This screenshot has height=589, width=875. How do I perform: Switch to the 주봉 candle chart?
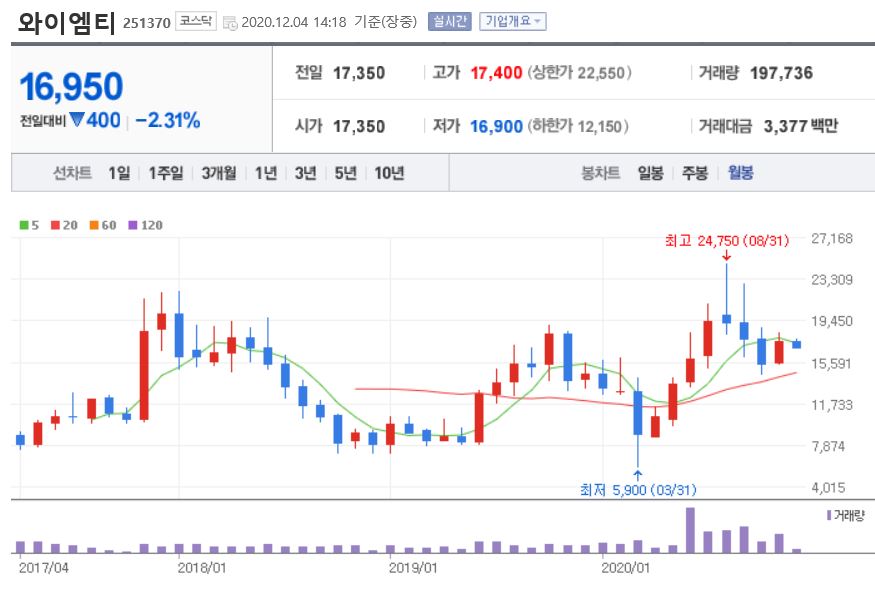[x=695, y=173]
